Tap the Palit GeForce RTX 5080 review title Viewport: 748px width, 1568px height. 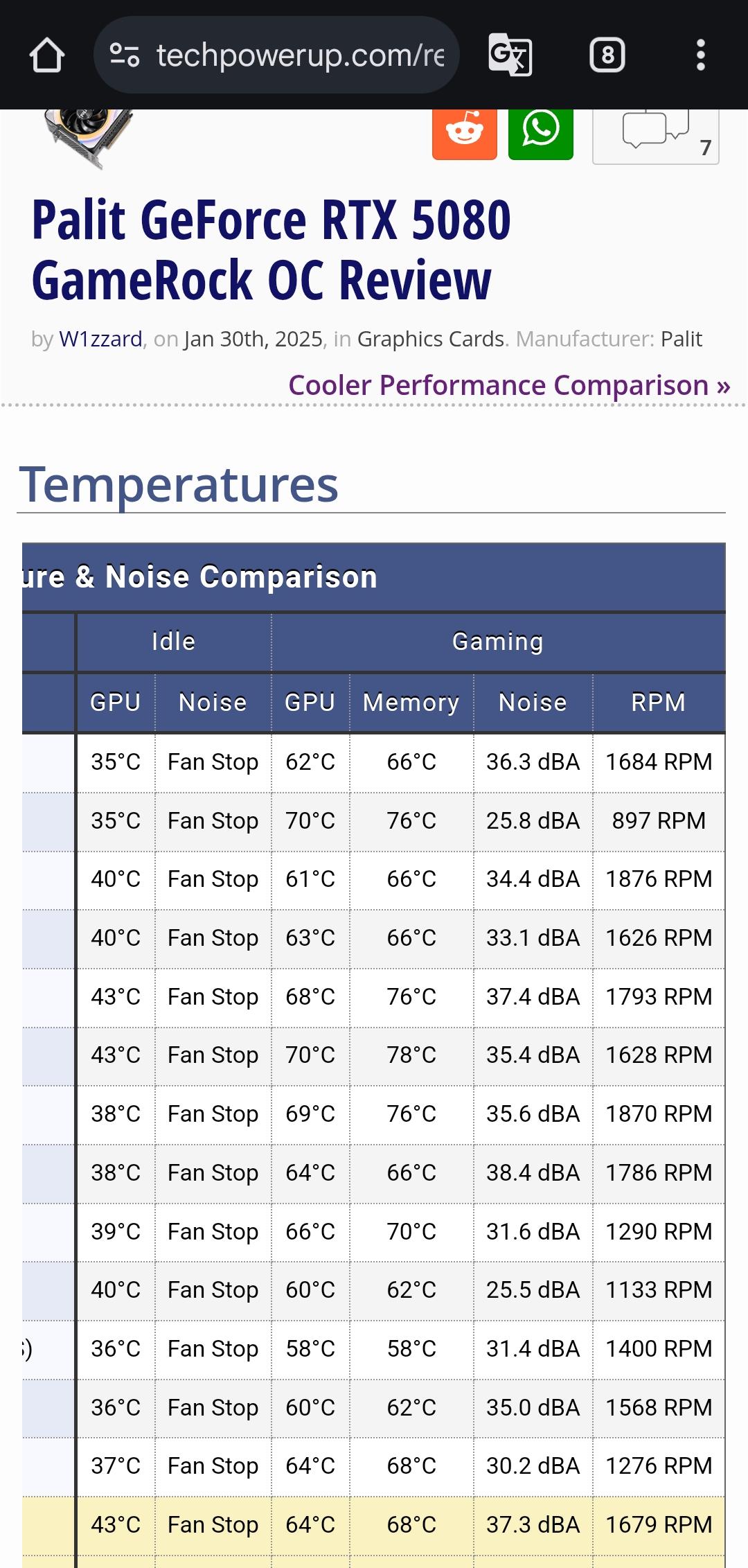[x=271, y=249]
